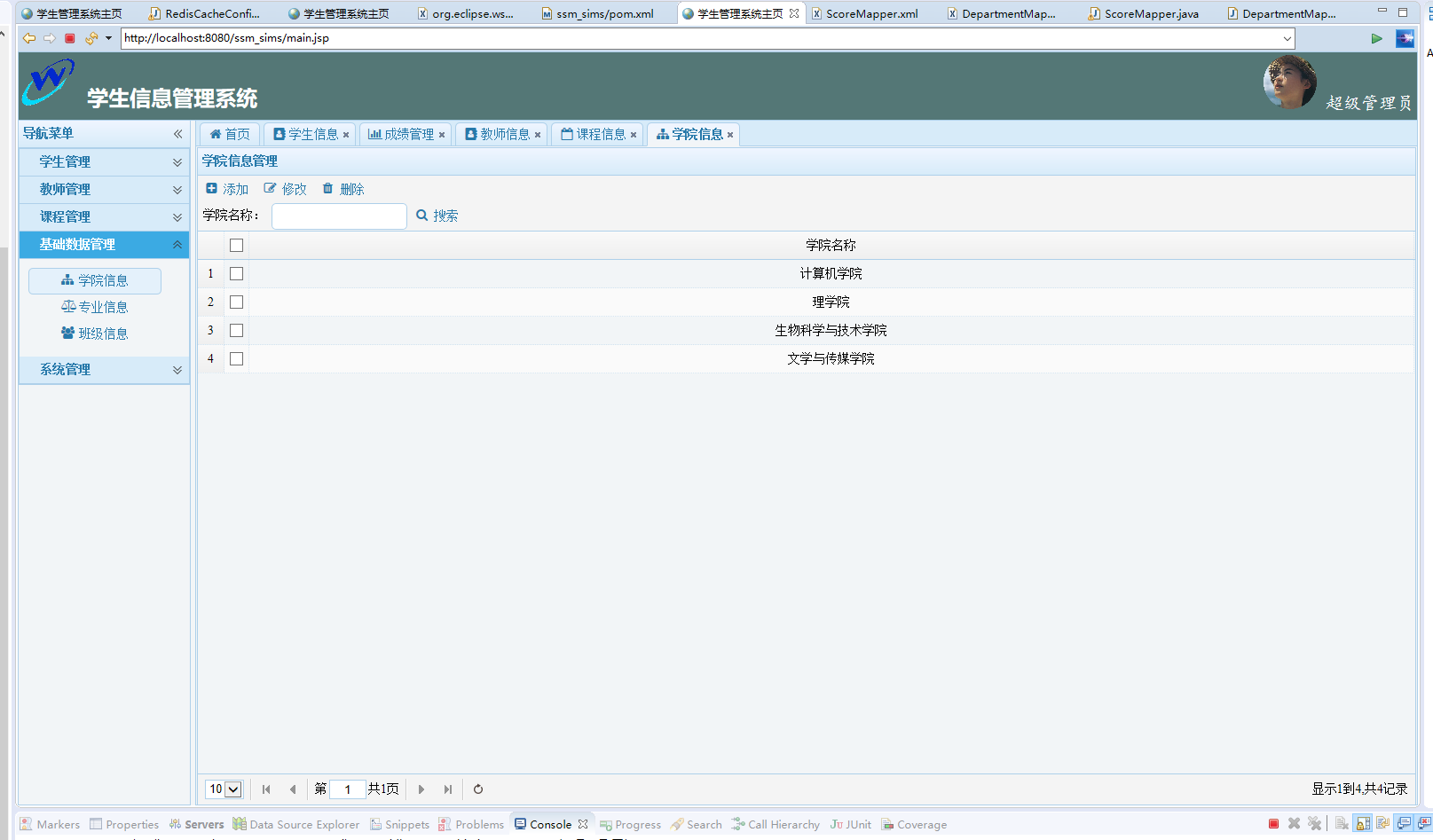Click the 超级管理员 avatar picture
The image size is (1433, 840).
click(1289, 82)
